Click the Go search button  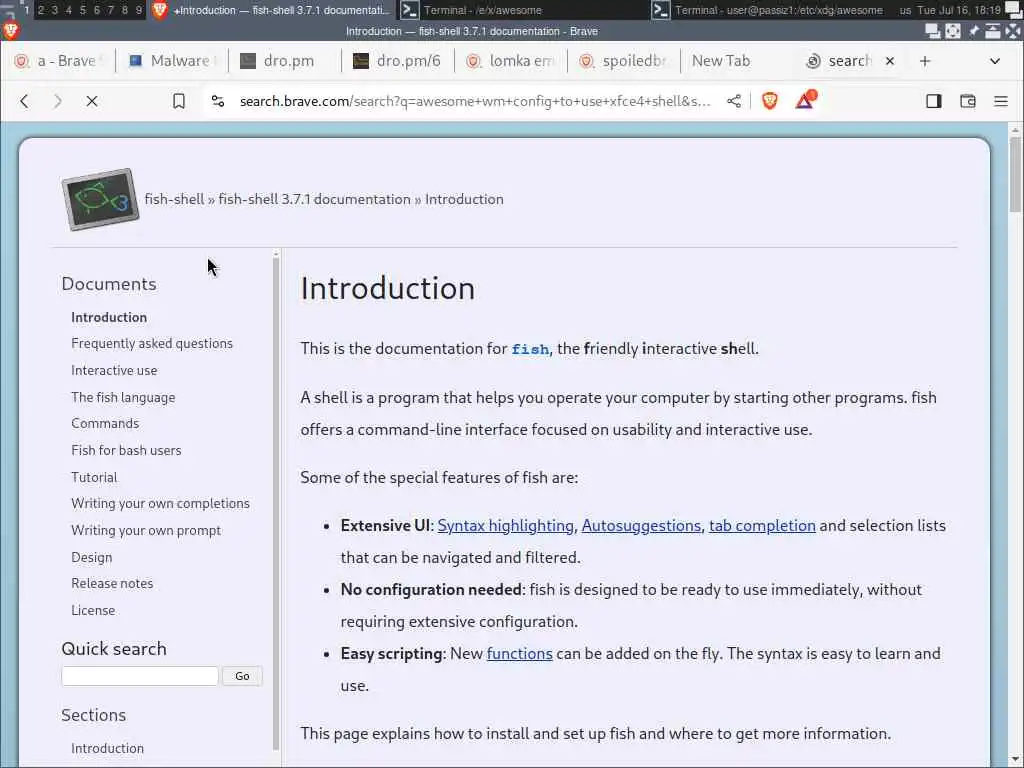242,676
